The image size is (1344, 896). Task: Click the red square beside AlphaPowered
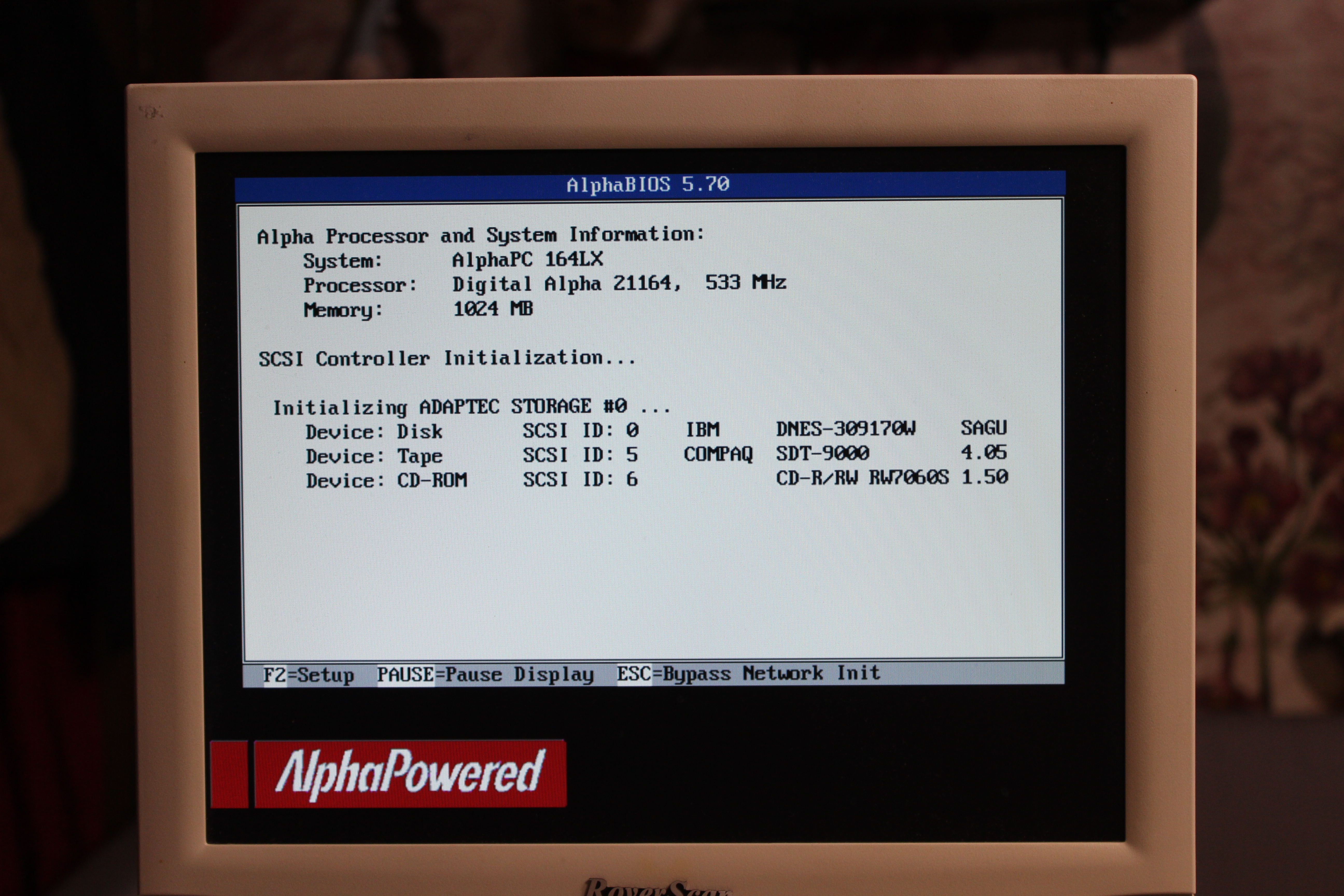click(x=229, y=774)
